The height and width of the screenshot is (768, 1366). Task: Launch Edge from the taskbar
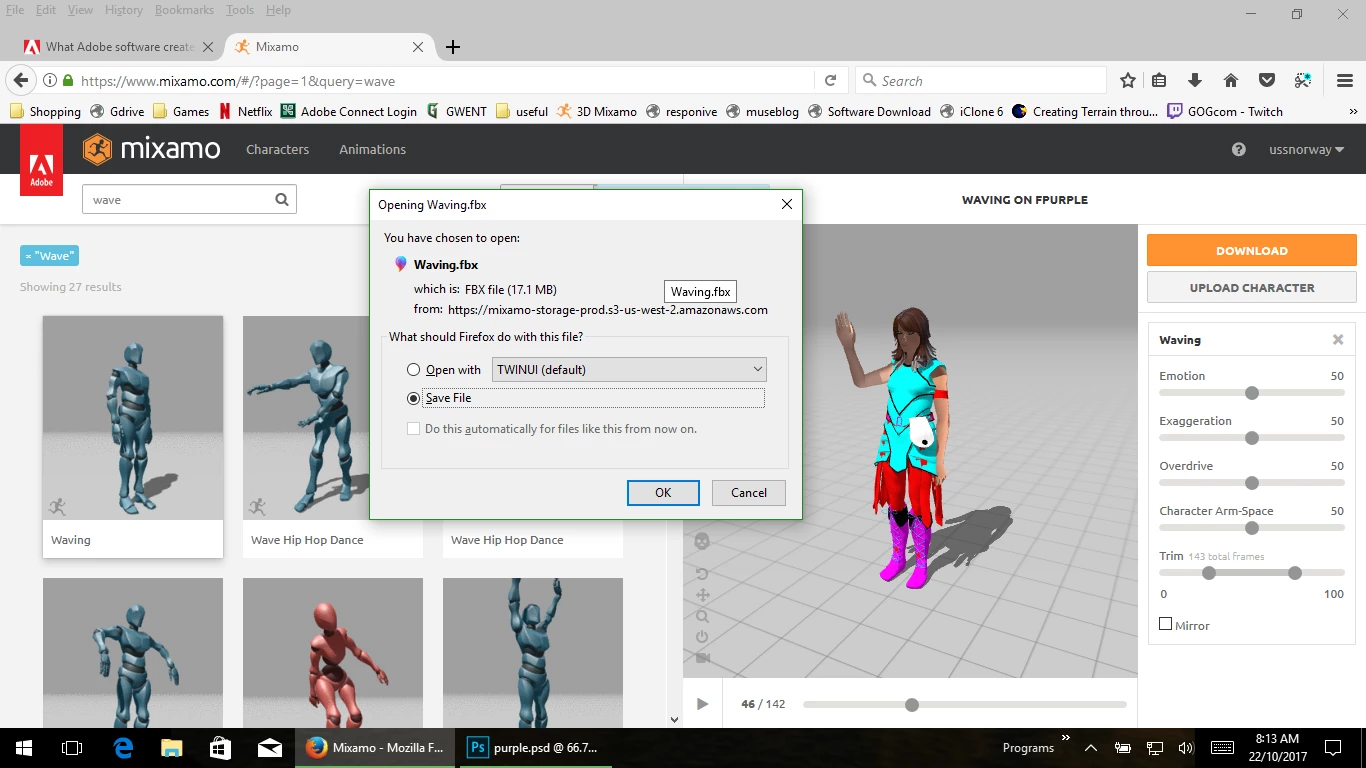tap(123, 747)
